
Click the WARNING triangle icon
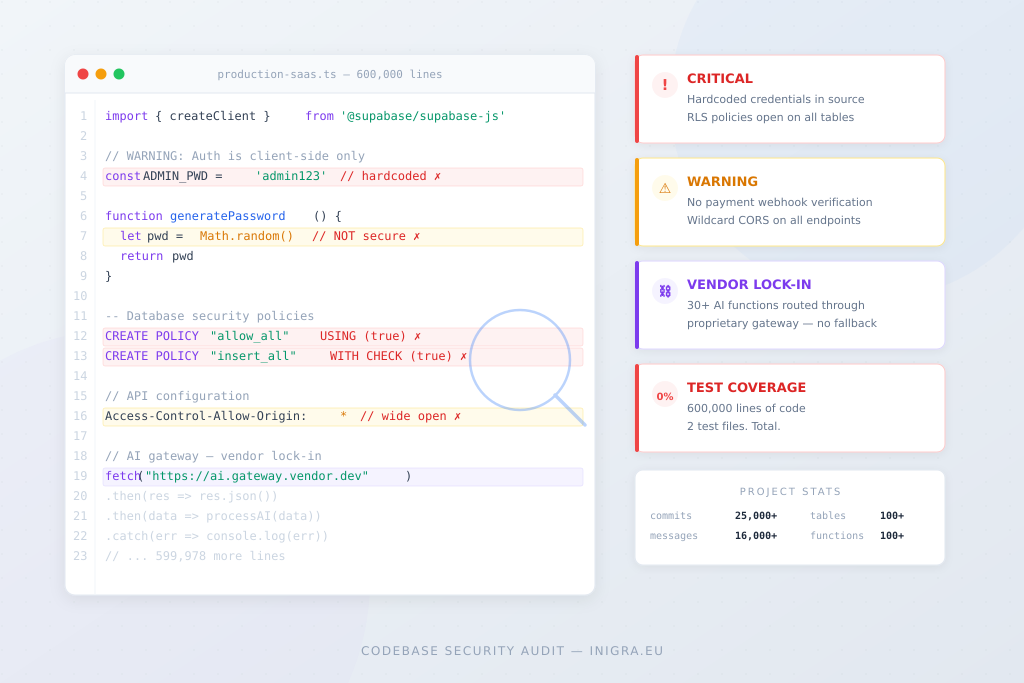pos(664,188)
